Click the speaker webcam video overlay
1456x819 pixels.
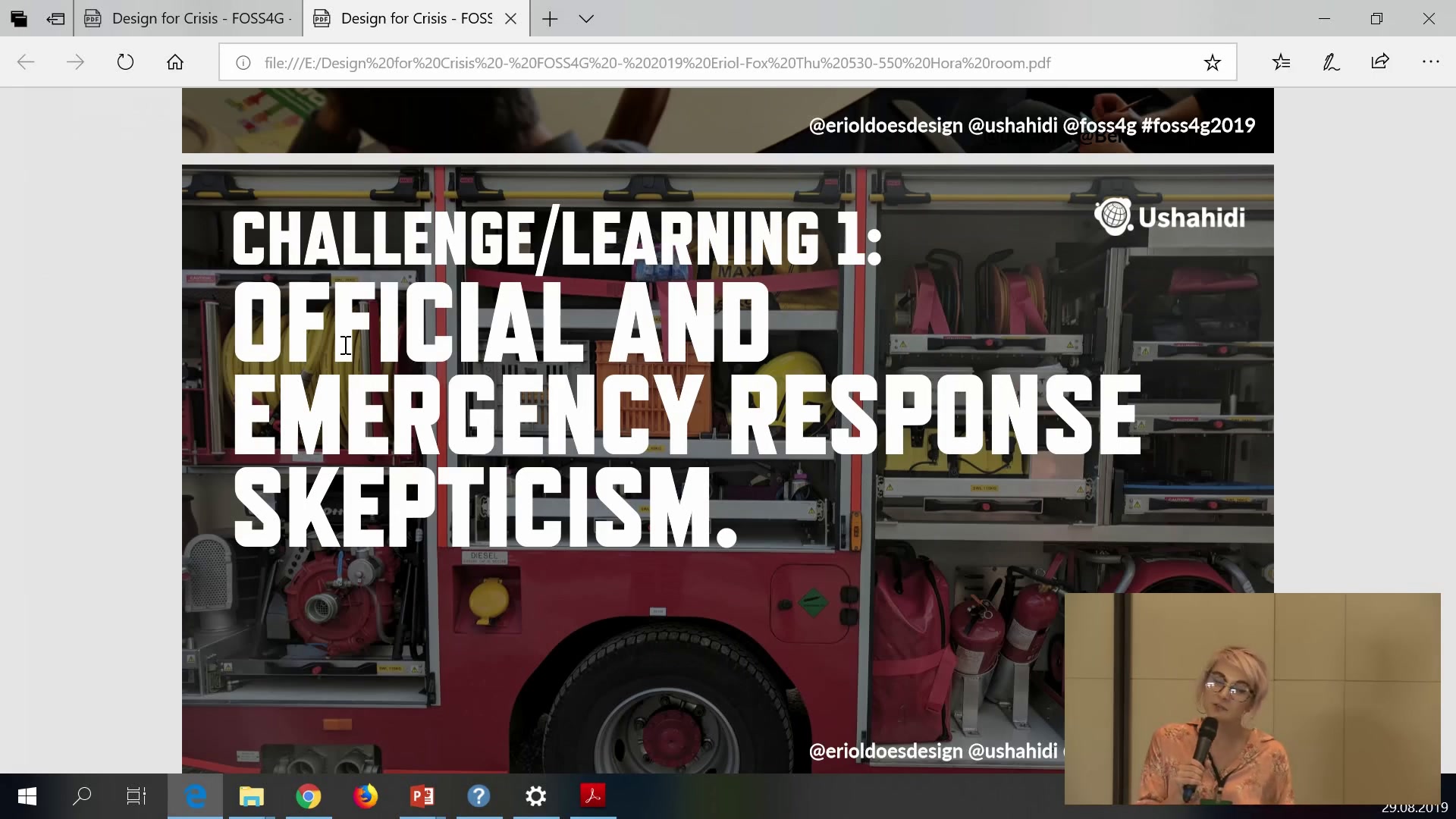1252,698
